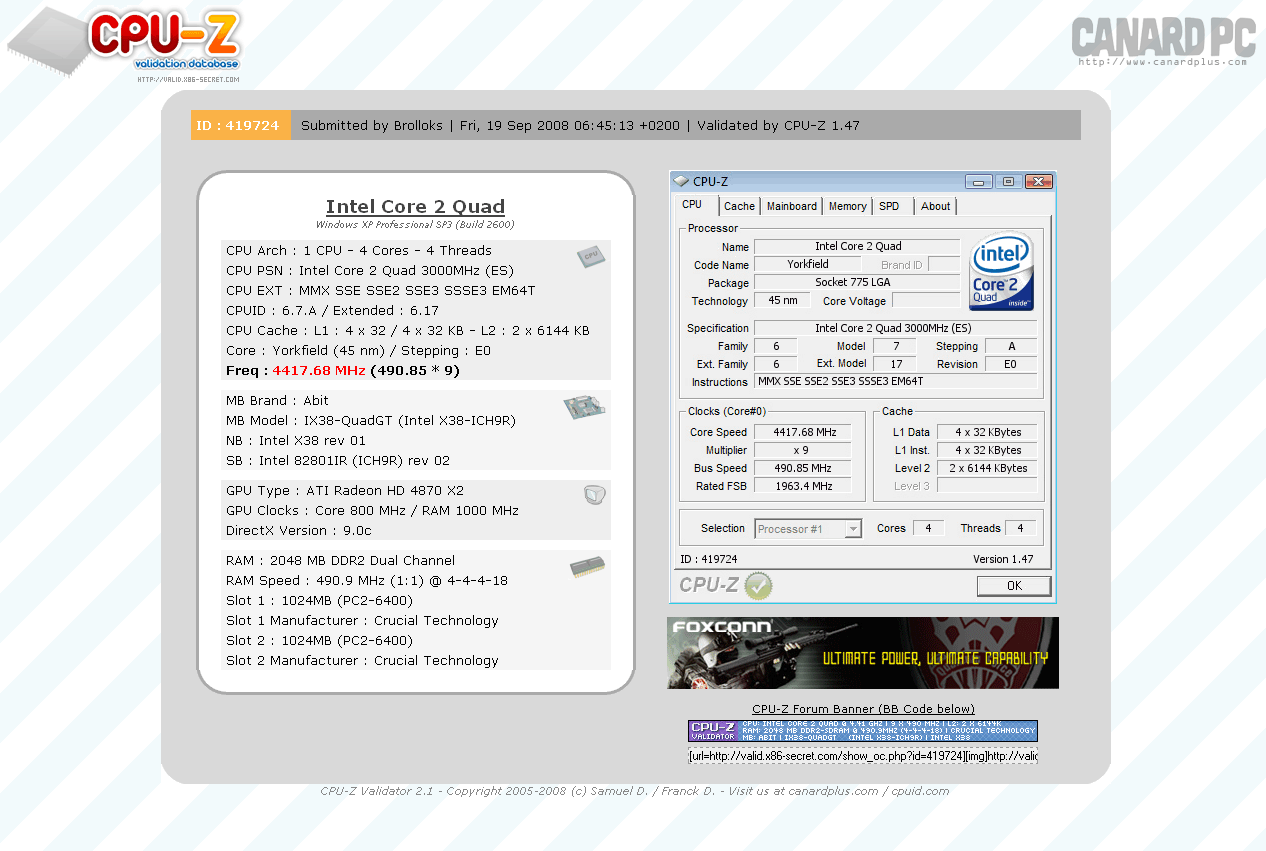
Task: Click the CPU-Z validated checkmark logo
Action: (x=726, y=585)
